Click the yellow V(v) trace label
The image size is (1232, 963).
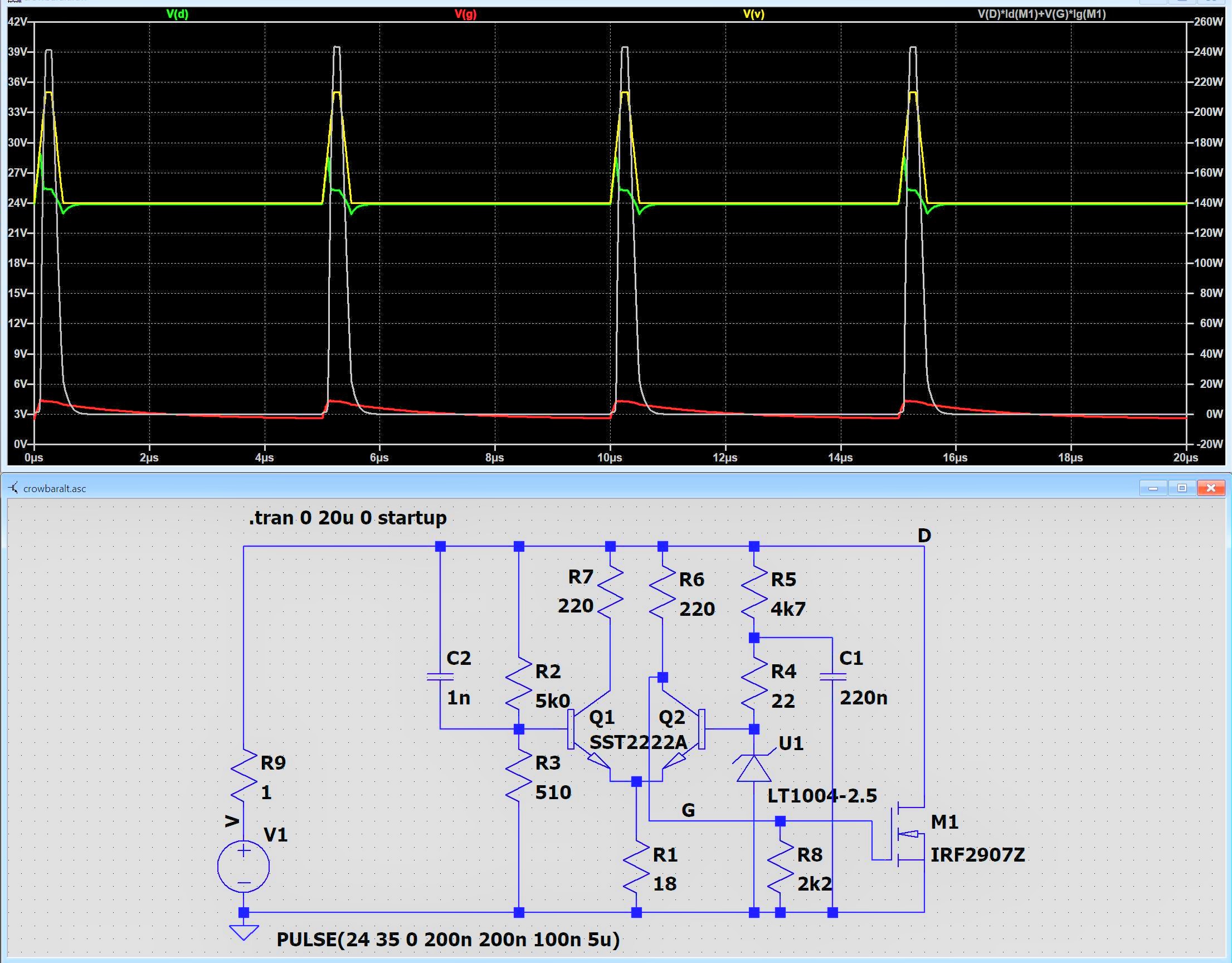click(x=753, y=14)
